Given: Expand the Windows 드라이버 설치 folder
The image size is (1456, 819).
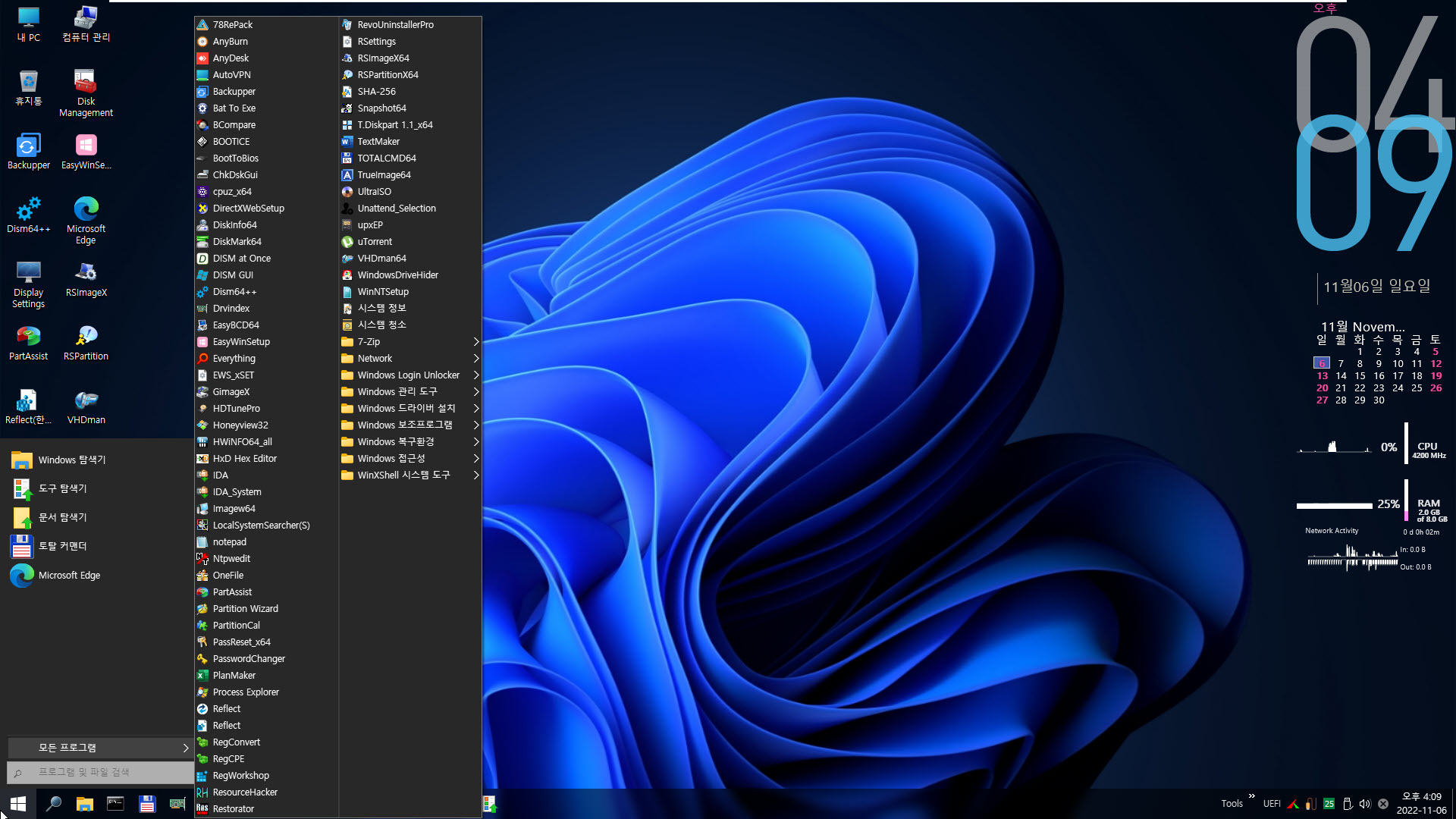Looking at the screenshot, I should 410,409.
